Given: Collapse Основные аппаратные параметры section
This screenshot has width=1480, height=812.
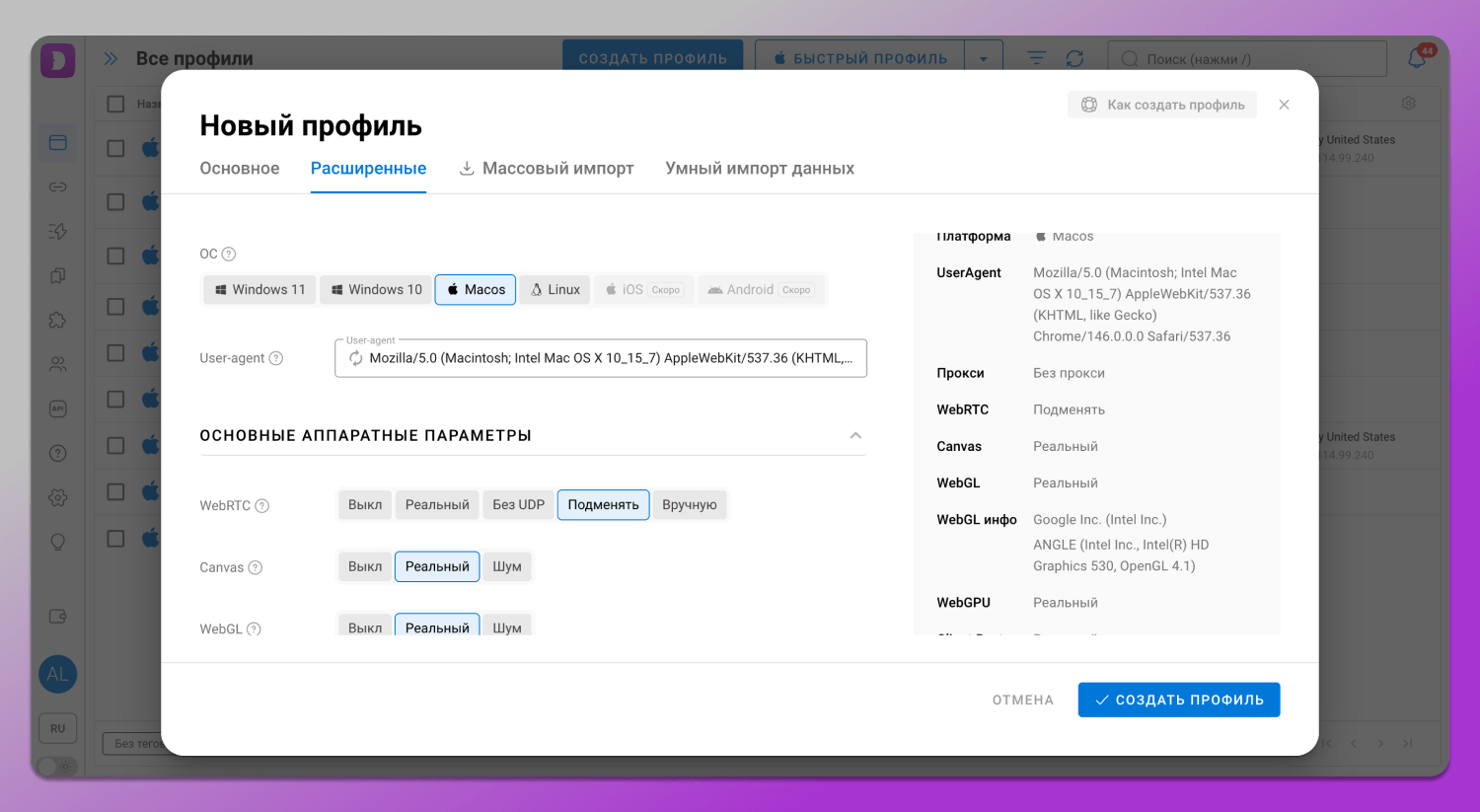Looking at the screenshot, I should coord(855,436).
